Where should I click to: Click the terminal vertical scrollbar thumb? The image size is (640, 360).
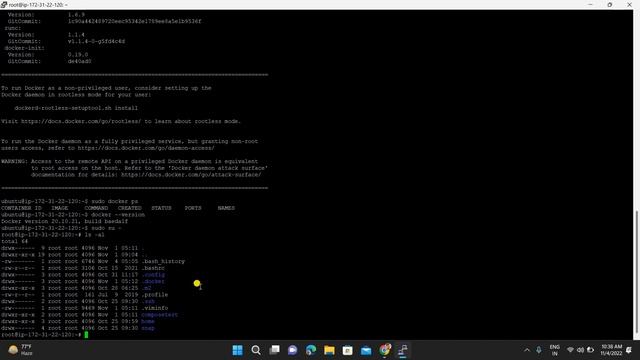636,272
